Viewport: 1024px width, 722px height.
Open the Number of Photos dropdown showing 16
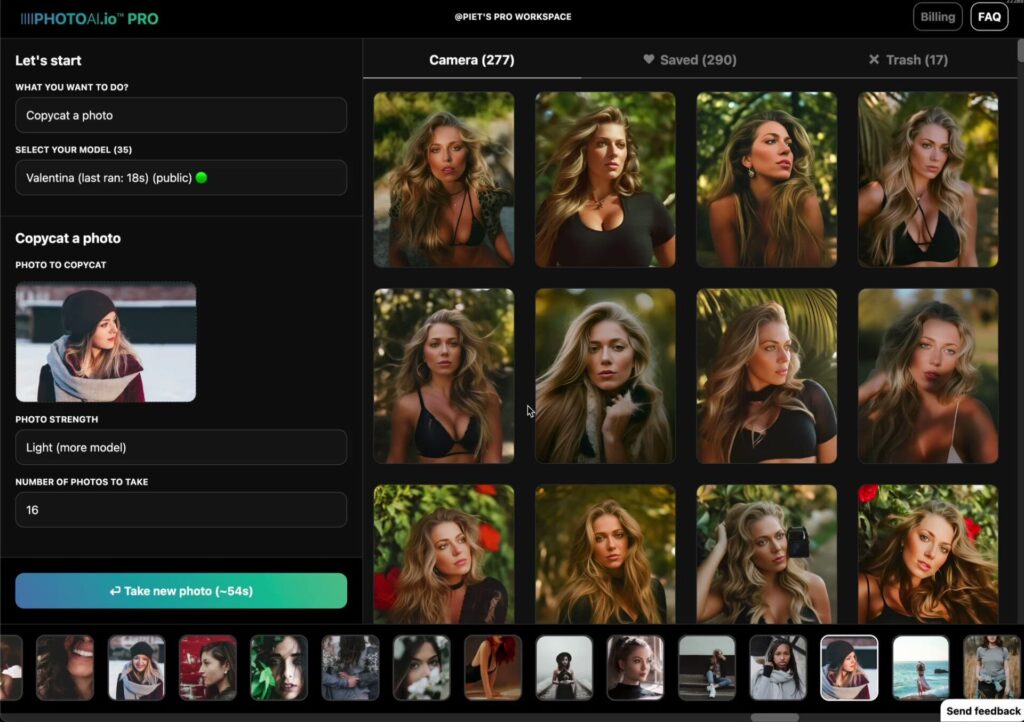click(181, 510)
